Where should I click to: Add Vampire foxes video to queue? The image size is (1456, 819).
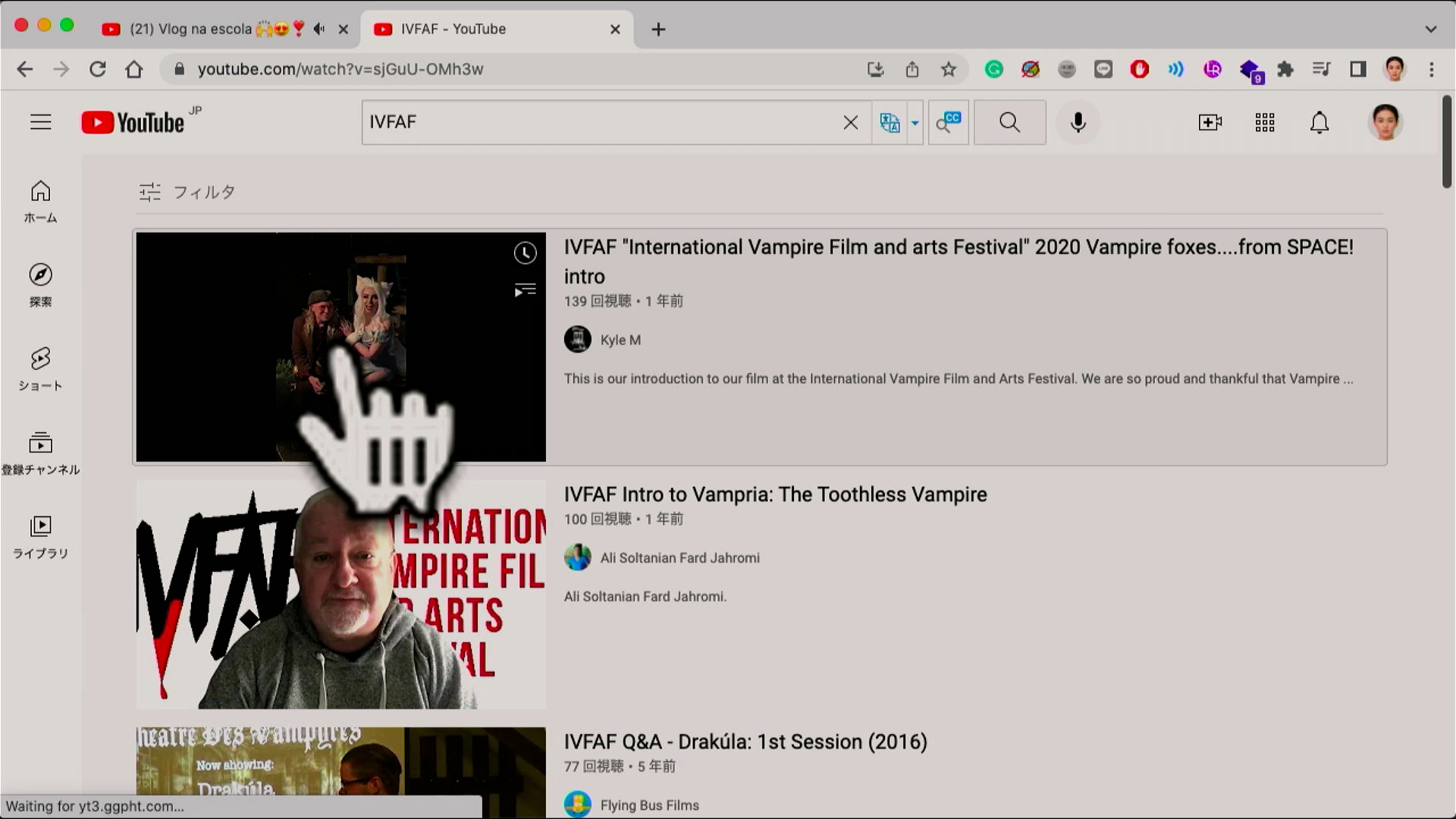[525, 290]
